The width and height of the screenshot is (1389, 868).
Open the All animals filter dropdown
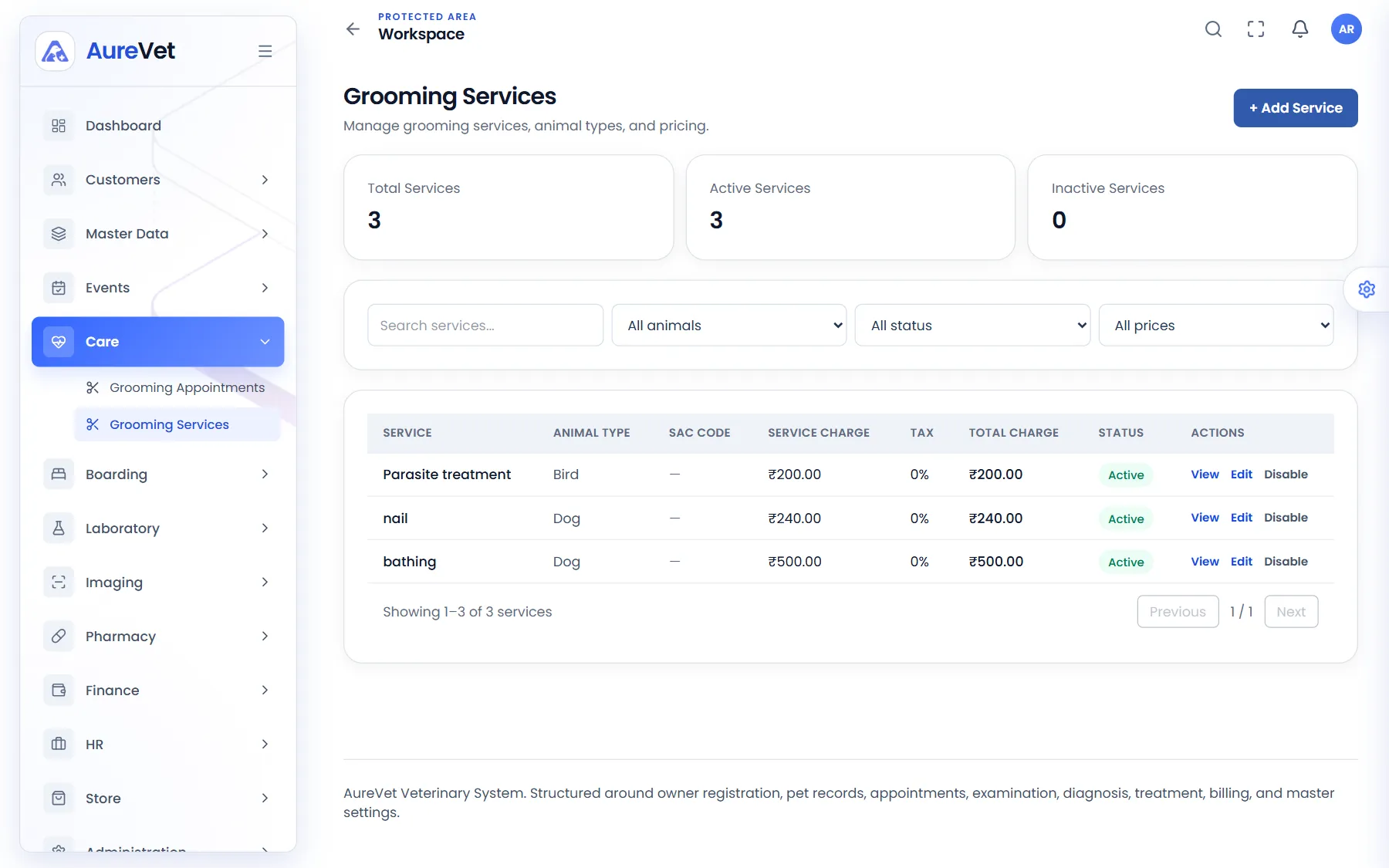[x=729, y=325]
